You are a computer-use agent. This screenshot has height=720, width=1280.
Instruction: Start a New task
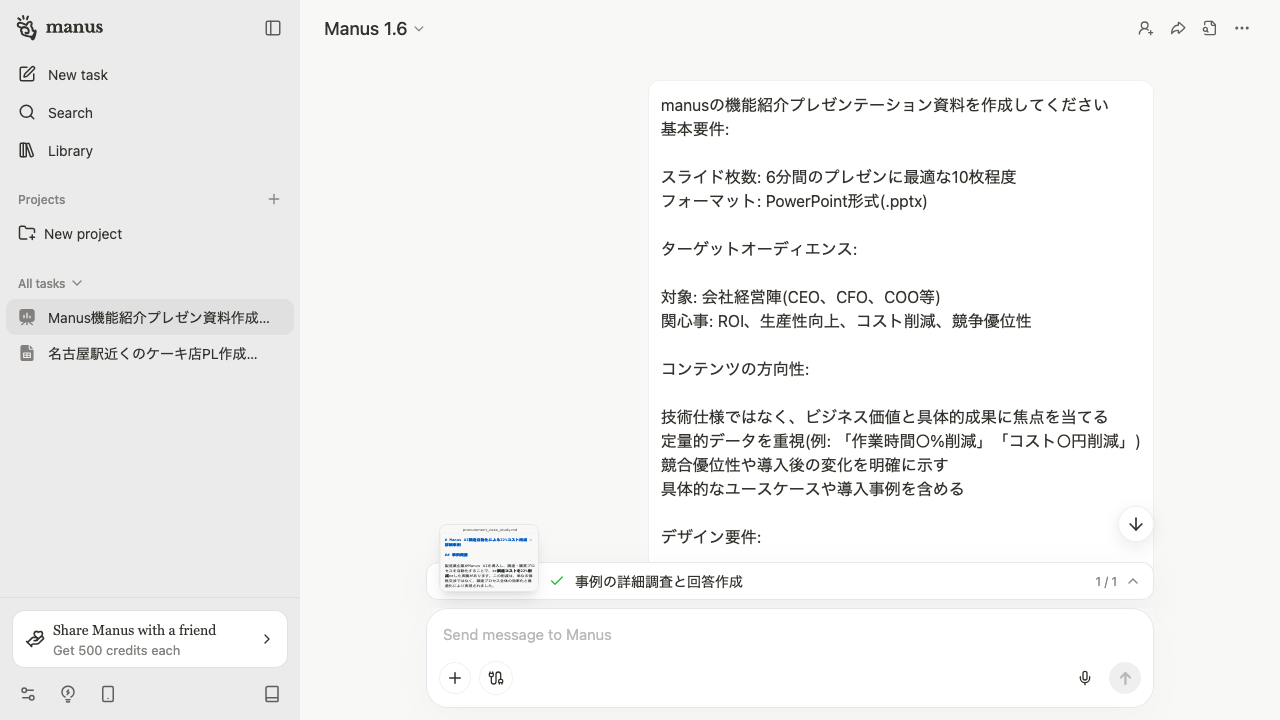click(x=150, y=75)
